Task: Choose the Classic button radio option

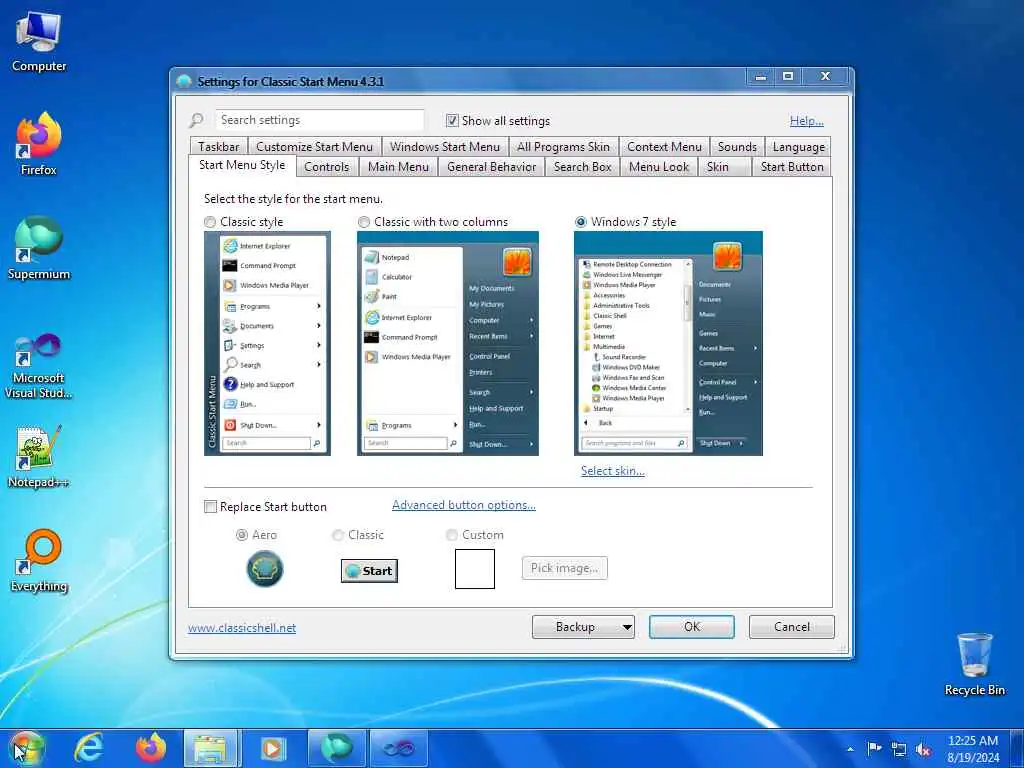Action: (338, 535)
